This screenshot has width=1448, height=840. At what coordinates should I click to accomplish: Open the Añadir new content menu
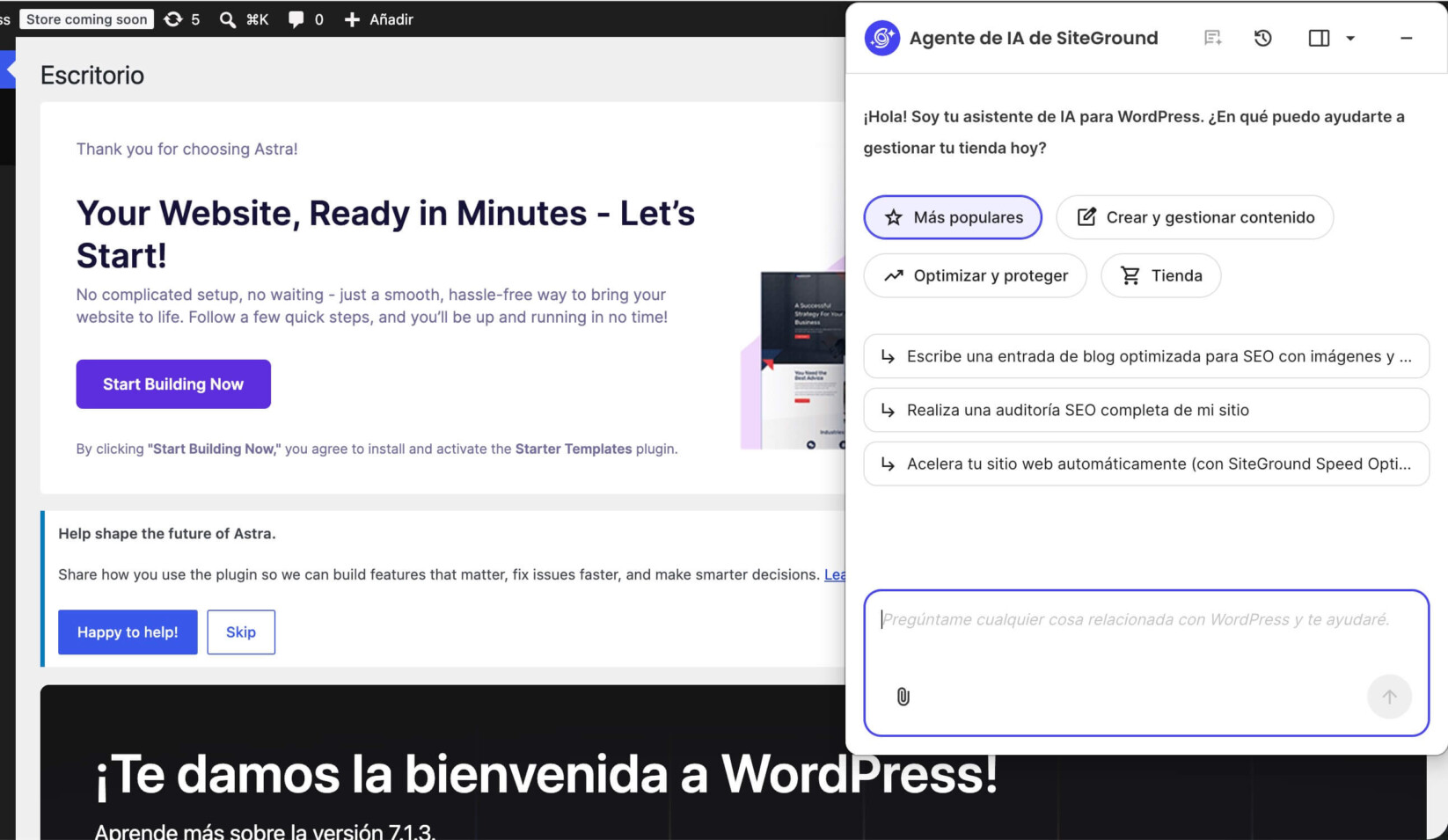point(378,19)
